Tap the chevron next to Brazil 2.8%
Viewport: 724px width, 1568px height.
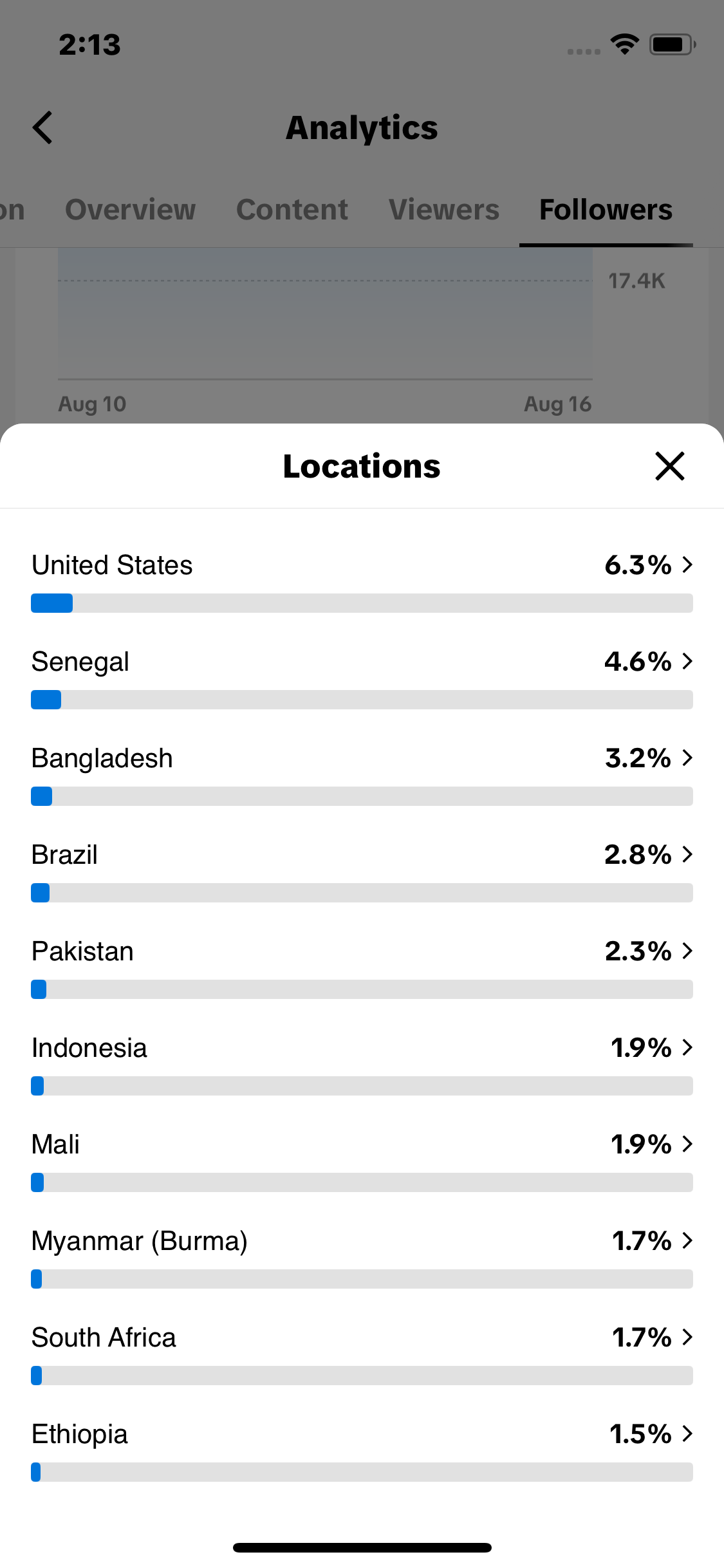[x=687, y=854]
